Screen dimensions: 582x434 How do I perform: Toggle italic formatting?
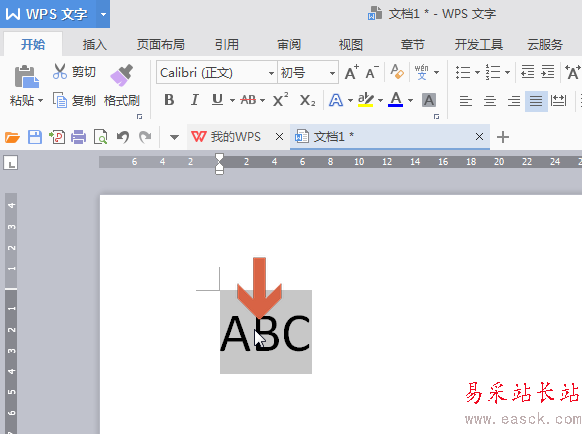[x=194, y=100]
